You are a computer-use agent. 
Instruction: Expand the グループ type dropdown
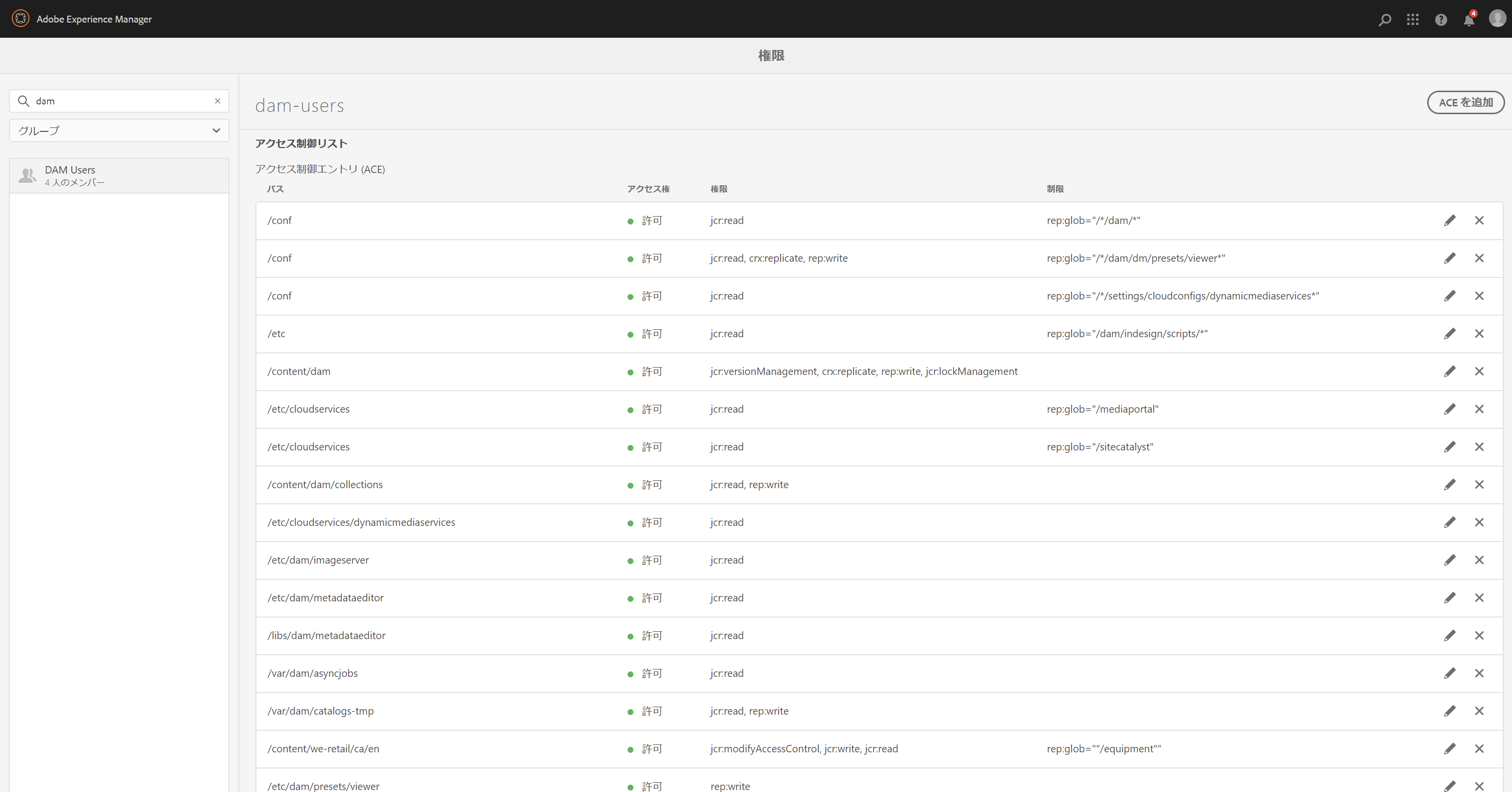(119, 130)
